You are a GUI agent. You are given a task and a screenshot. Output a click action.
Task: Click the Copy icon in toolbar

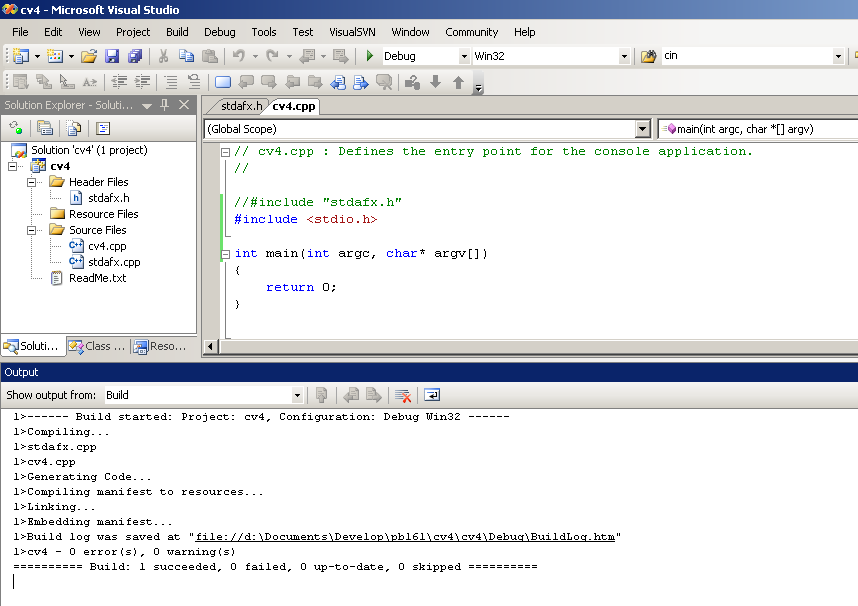187,56
